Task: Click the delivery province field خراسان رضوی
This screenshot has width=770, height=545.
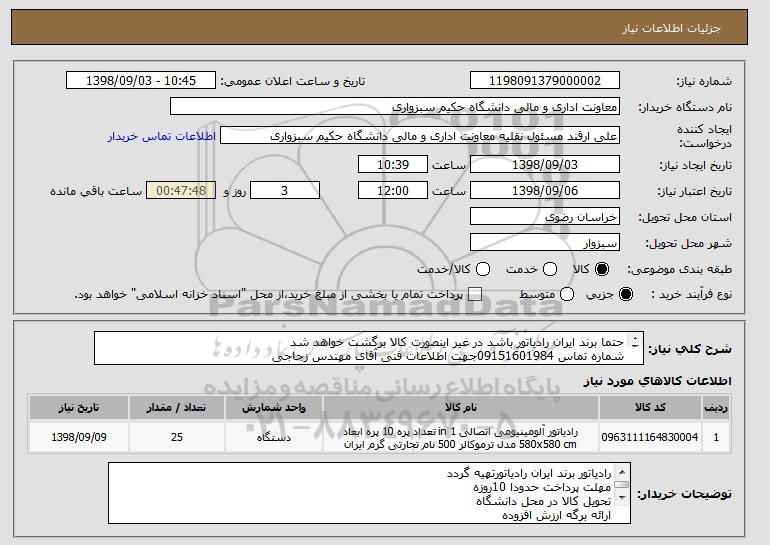Action: 545,217
